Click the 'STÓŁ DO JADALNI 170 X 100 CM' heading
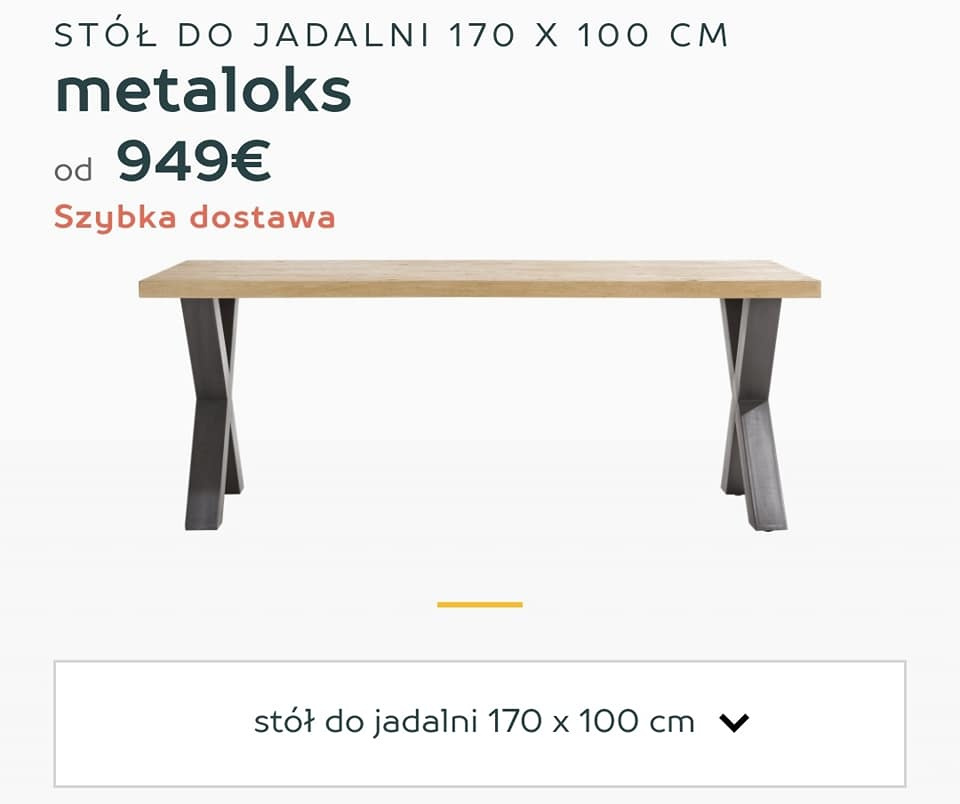This screenshot has width=960, height=804. click(392, 35)
